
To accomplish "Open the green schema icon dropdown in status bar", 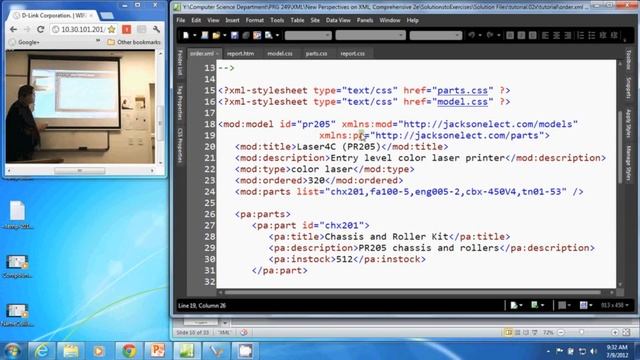I will click(537, 305).
